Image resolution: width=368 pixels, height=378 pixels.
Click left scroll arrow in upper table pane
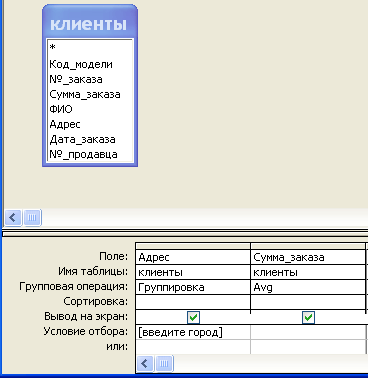point(13,218)
